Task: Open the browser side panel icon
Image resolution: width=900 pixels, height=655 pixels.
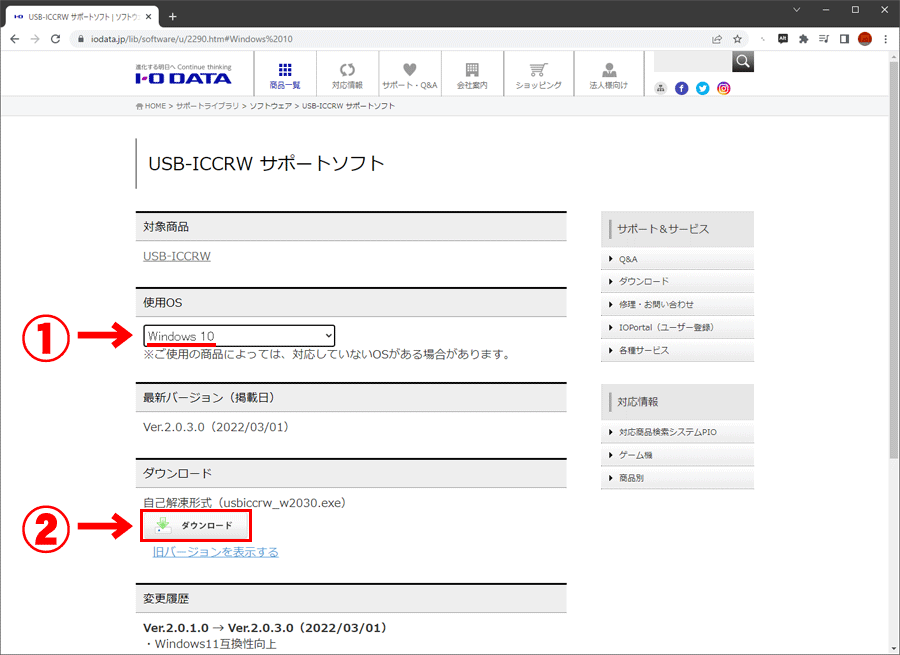Action: (844, 39)
